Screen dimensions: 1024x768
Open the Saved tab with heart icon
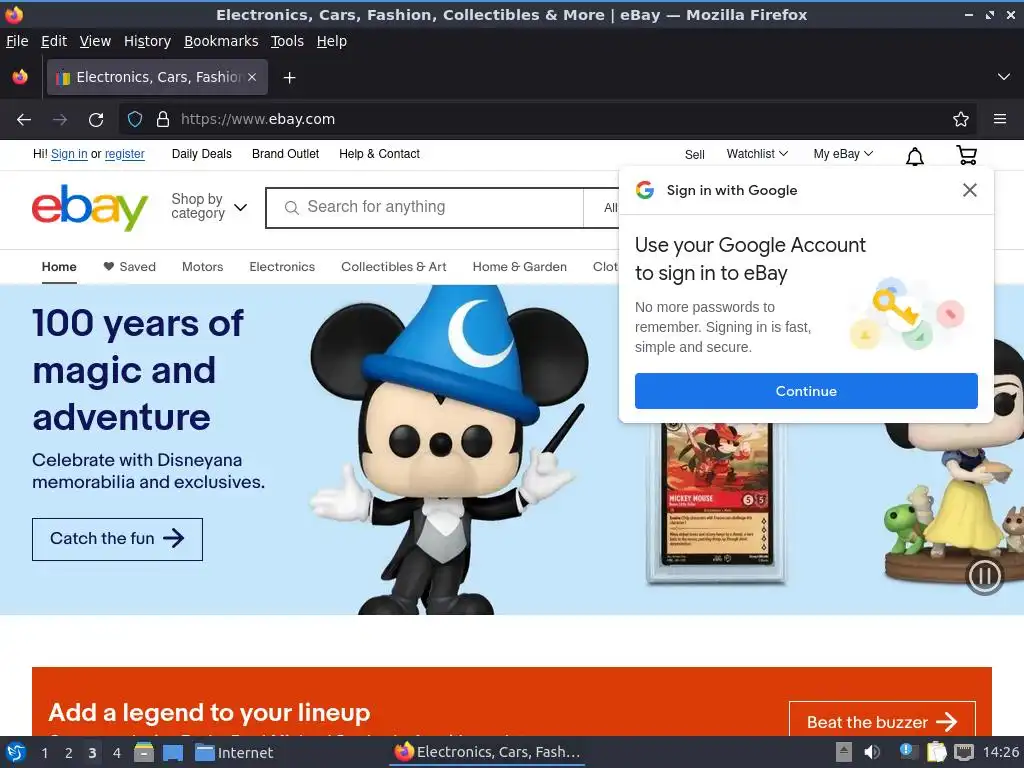pos(129,266)
